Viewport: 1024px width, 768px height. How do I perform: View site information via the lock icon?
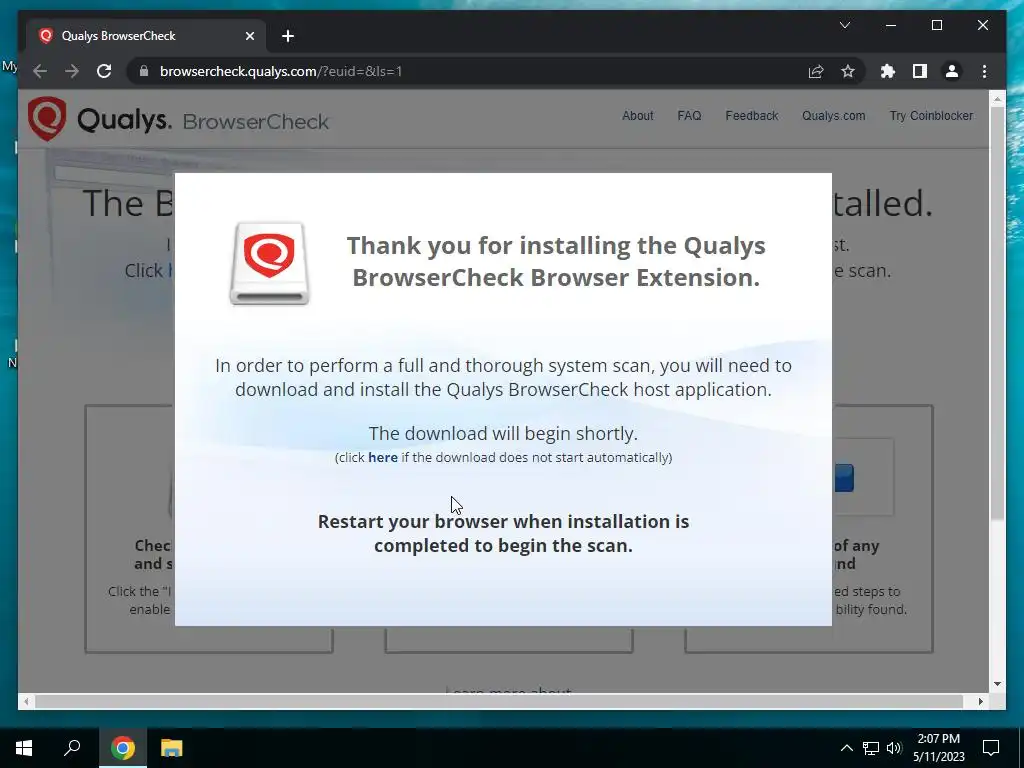click(144, 71)
